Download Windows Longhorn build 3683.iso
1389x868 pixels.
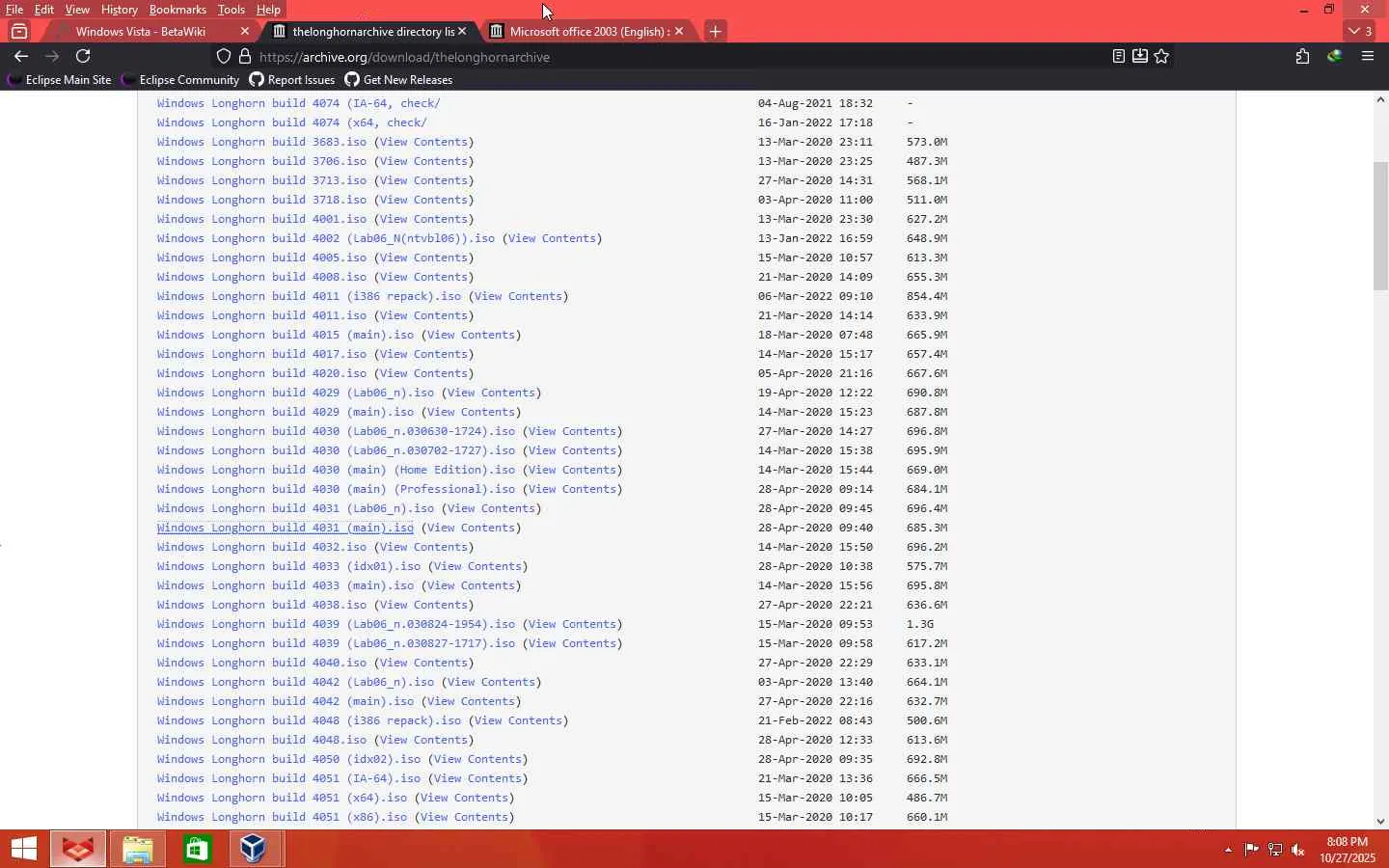point(262,142)
